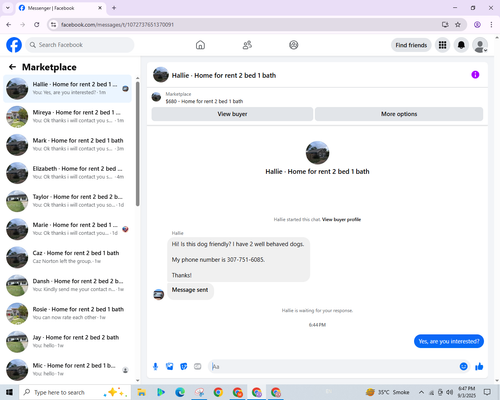The image size is (500, 400).
Task: Click the View buyer button
Action: pyautogui.click(x=232, y=114)
